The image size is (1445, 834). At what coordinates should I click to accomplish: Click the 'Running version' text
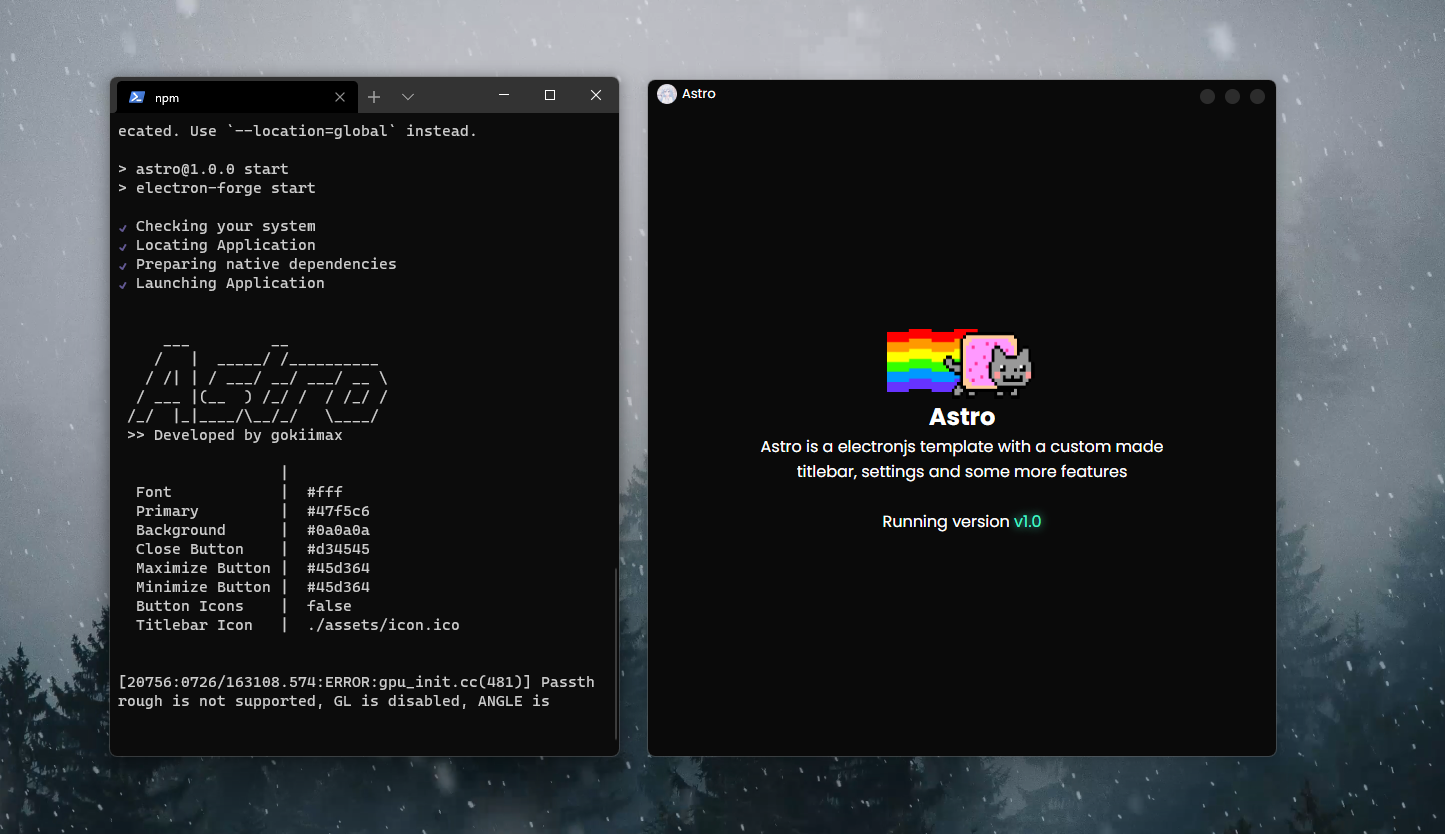click(945, 521)
